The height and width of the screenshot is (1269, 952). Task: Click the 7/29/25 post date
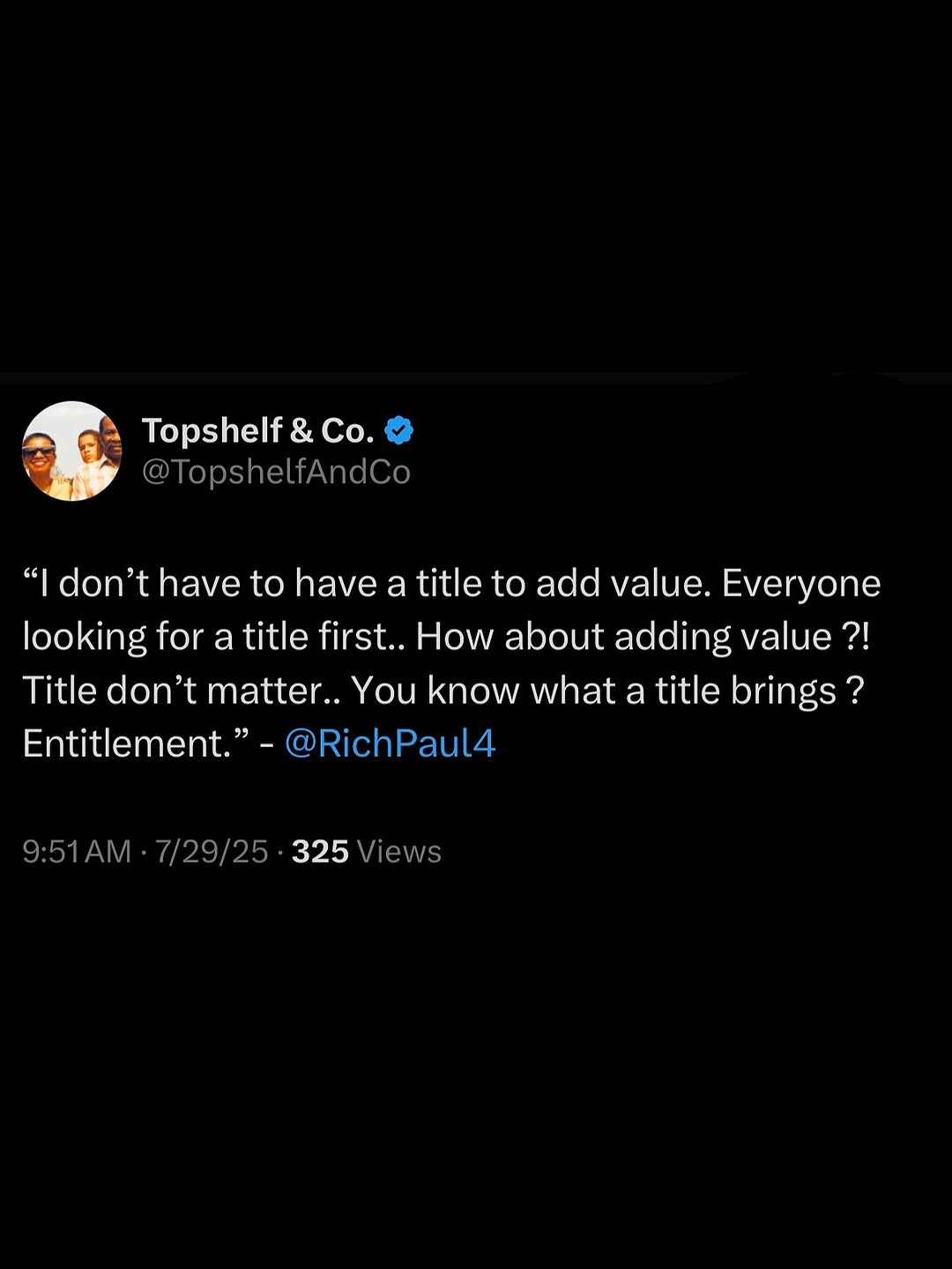212,851
